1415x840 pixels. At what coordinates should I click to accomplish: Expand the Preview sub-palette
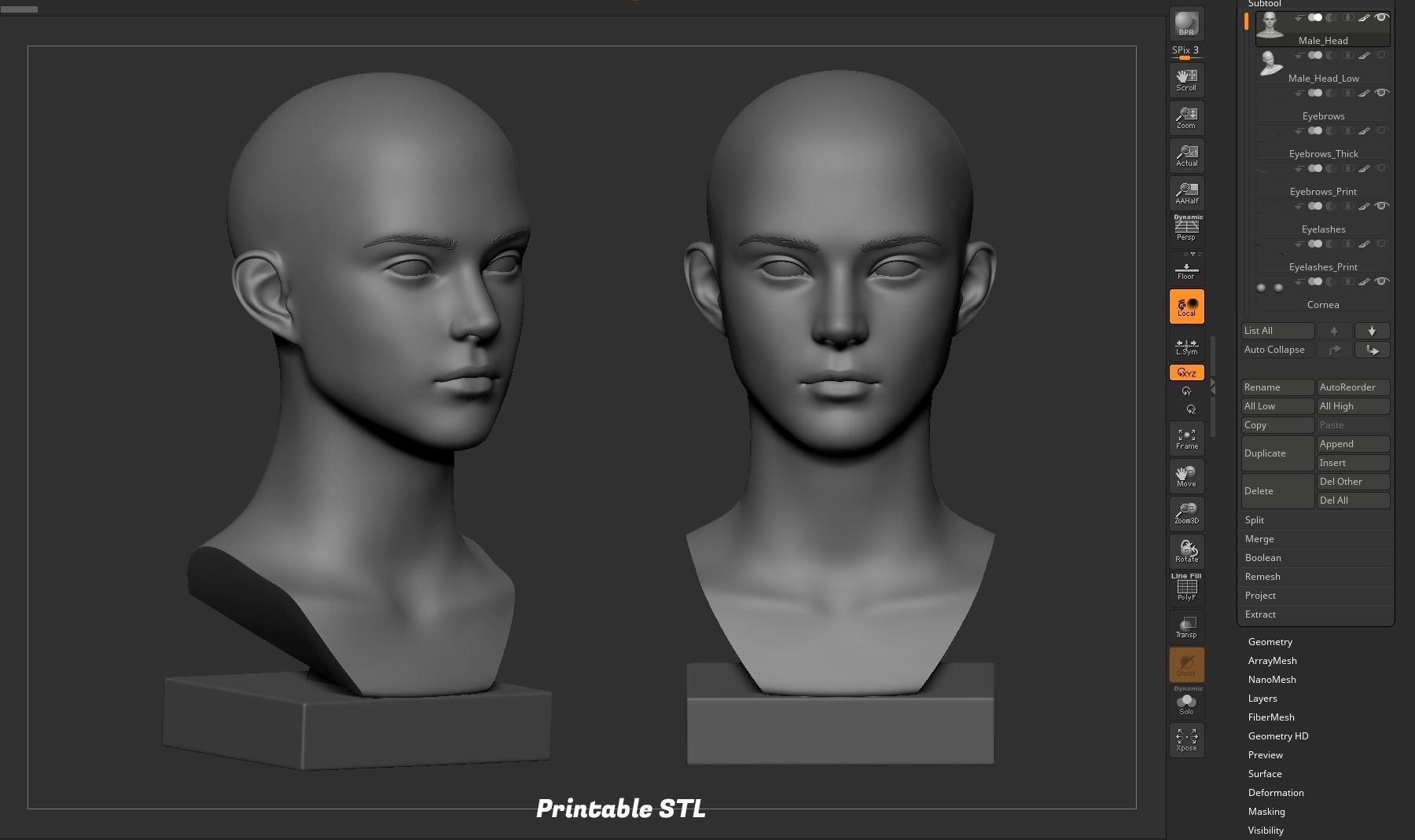(1265, 755)
